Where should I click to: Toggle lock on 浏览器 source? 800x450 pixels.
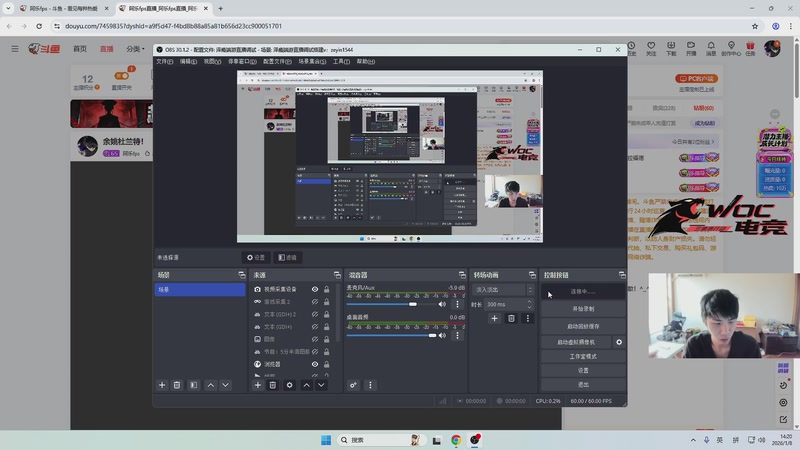(x=327, y=364)
